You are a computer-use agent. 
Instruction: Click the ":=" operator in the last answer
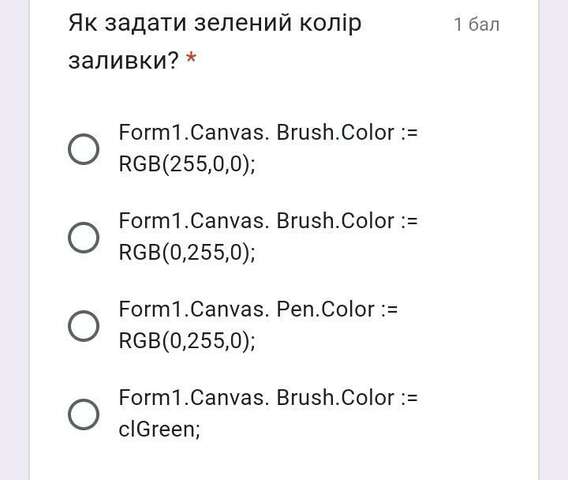pyautogui.click(x=410, y=398)
